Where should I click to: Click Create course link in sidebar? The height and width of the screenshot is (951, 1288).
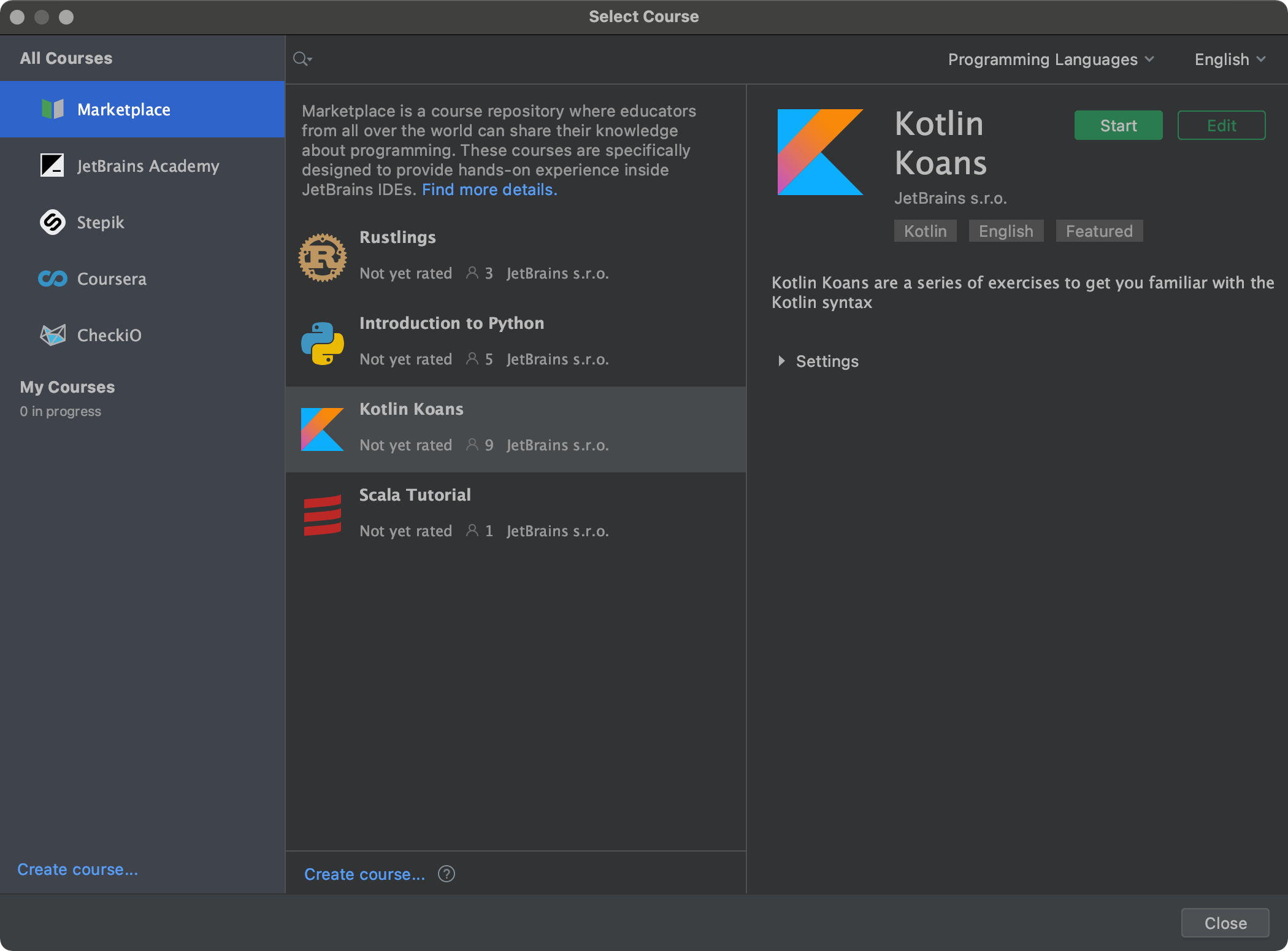coord(78,869)
